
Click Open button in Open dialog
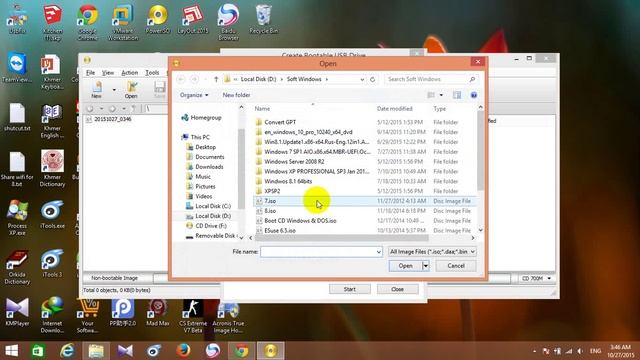[x=405, y=266]
